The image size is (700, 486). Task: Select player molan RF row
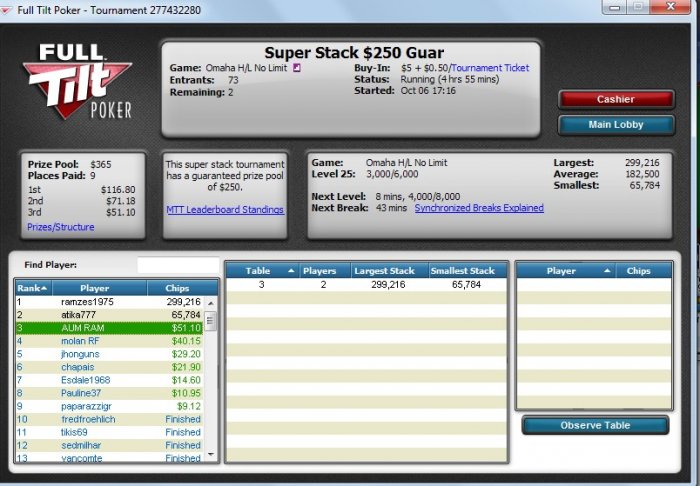point(109,341)
